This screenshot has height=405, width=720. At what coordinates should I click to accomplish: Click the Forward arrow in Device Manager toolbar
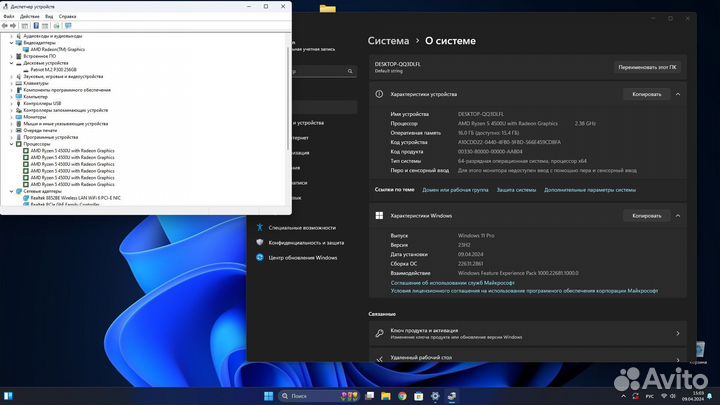[13, 26]
